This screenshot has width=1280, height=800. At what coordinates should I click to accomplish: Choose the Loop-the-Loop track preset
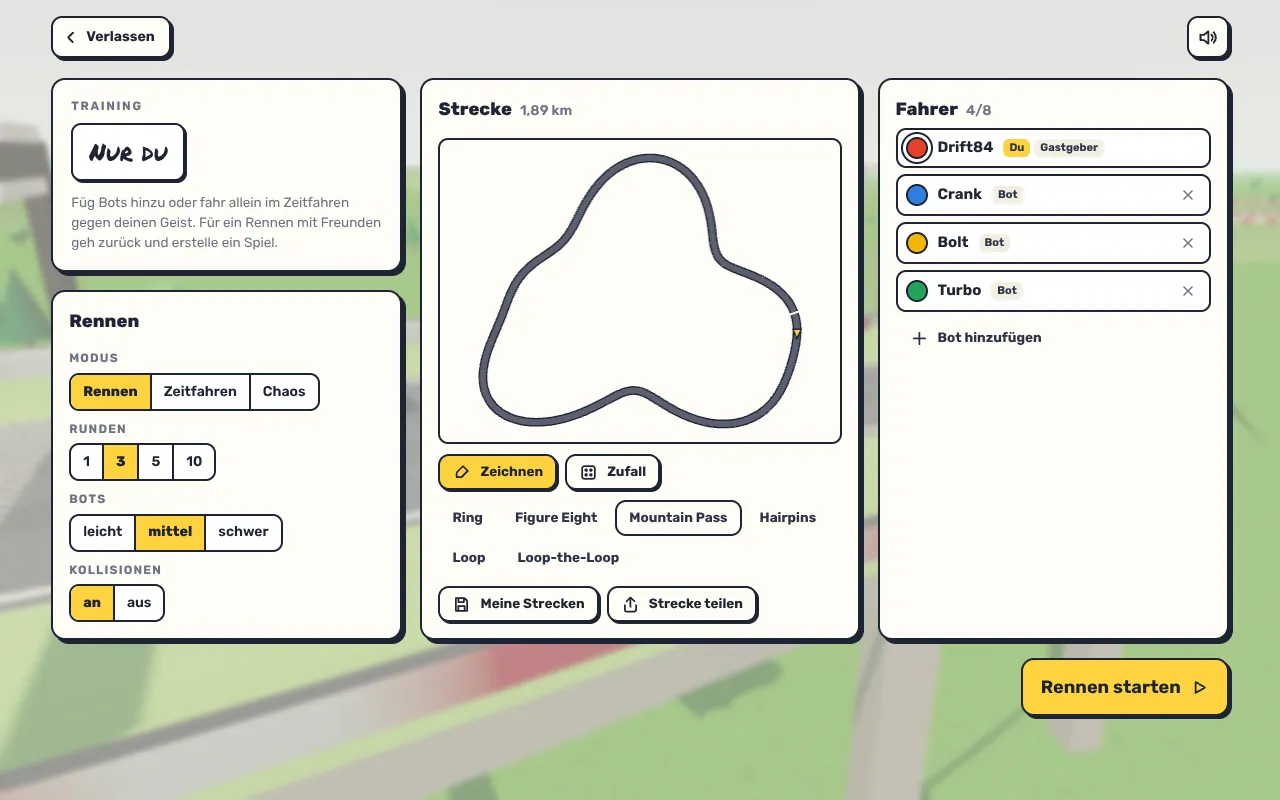pos(568,558)
